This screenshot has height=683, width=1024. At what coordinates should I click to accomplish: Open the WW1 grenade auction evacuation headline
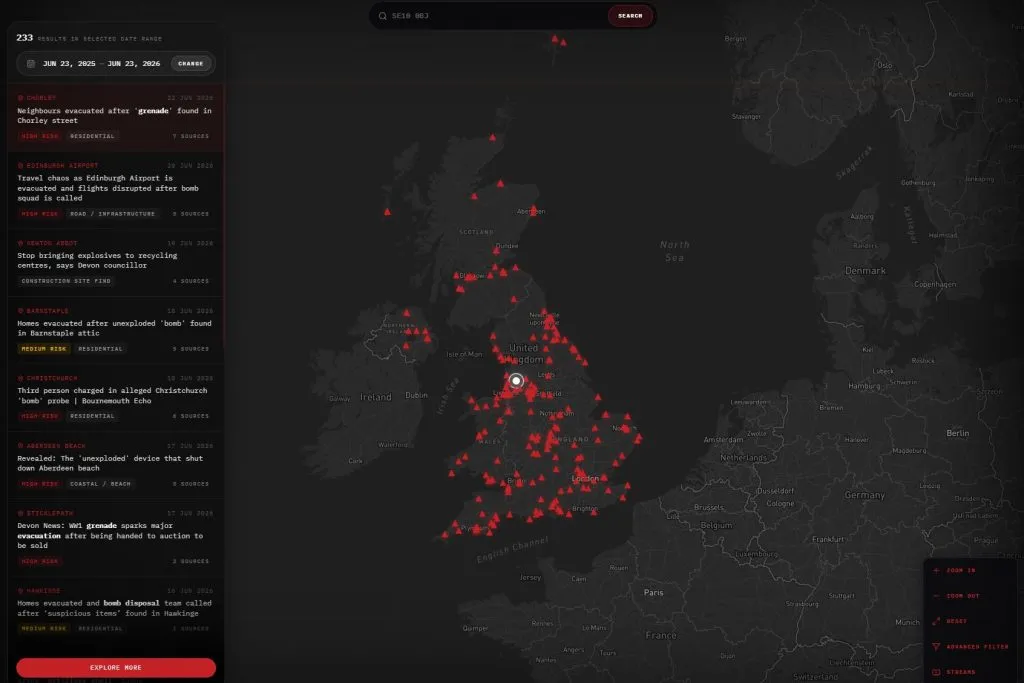tap(110, 535)
